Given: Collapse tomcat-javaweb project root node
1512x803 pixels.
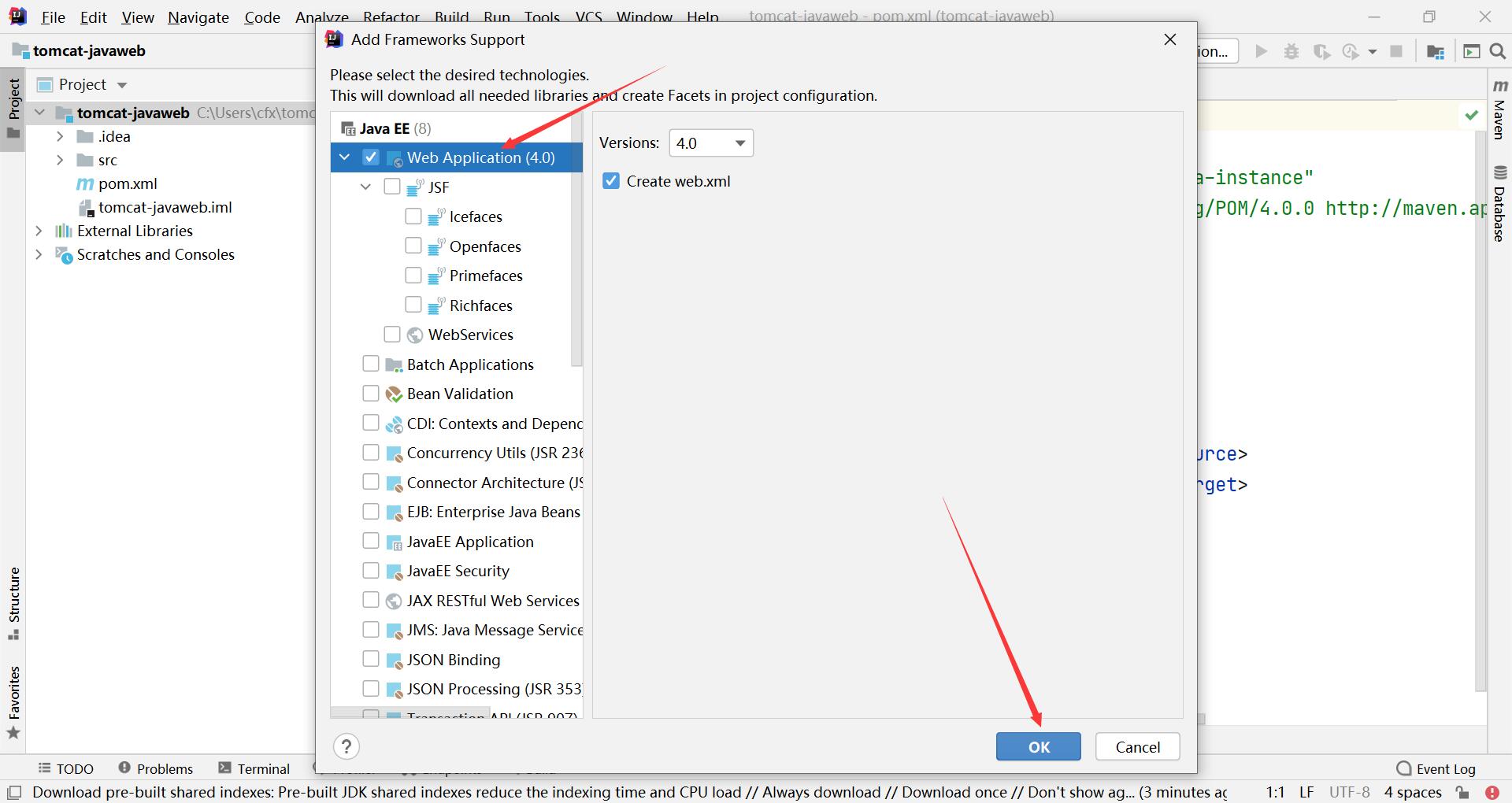Looking at the screenshot, I should 39,113.
